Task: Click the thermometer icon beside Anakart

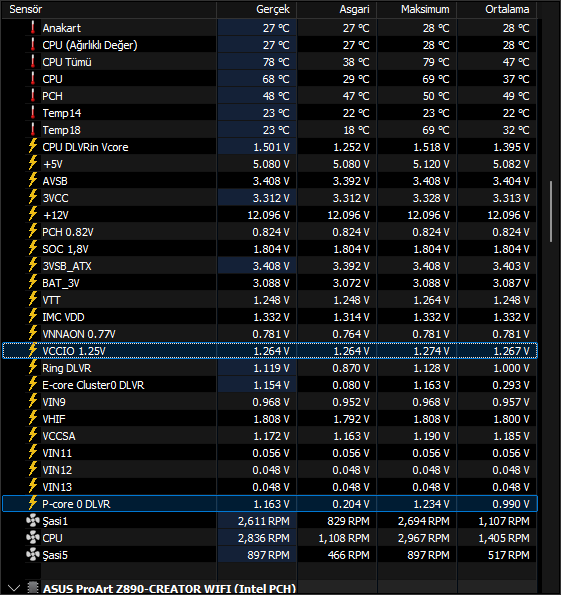Action: pyautogui.click(x=33, y=27)
